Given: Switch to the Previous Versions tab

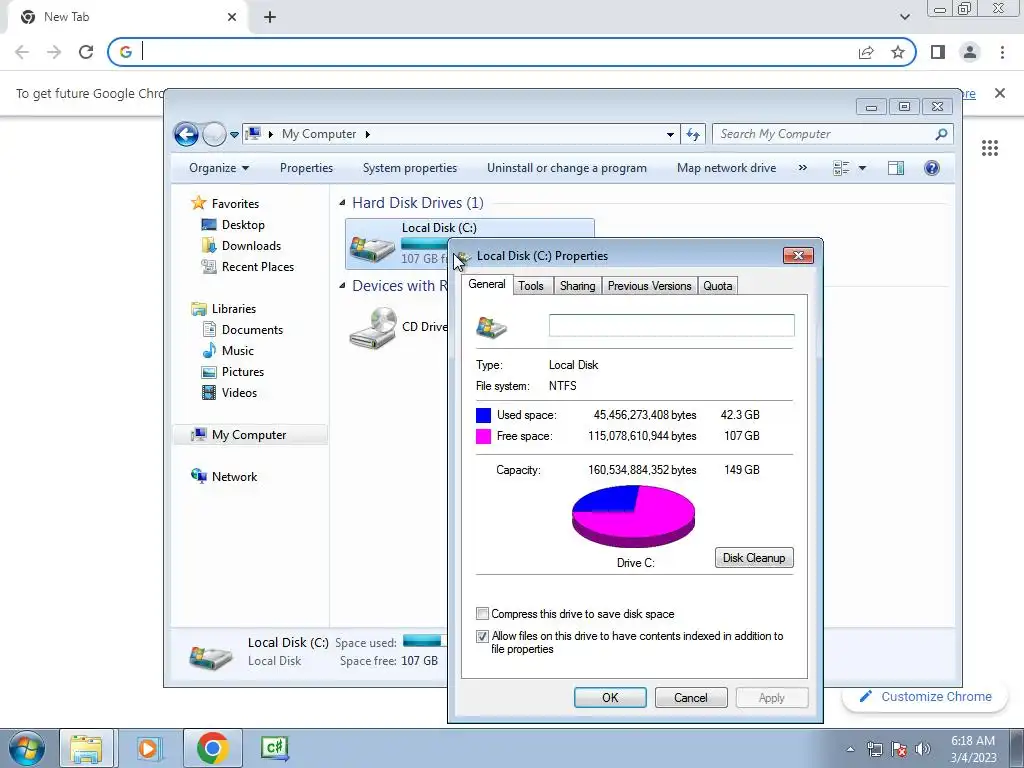Looking at the screenshot, I should [649, 286].
